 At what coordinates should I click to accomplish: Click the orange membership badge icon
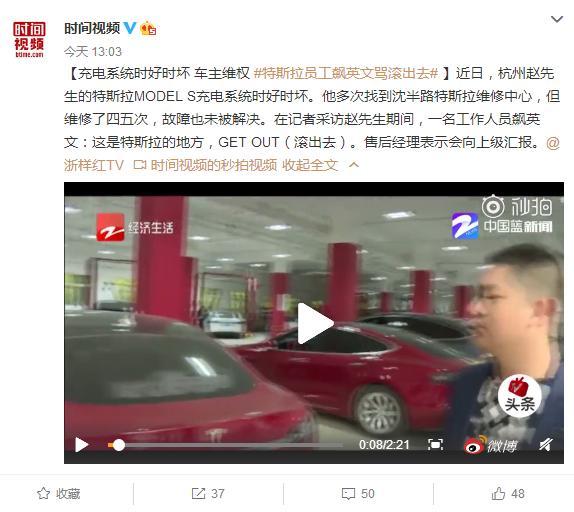148,28
